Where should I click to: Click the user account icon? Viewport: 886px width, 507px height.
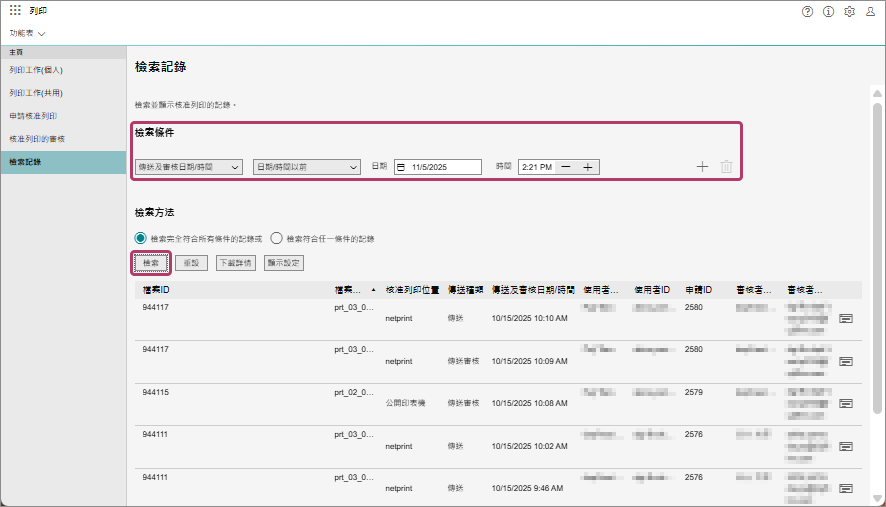pos(871,11)
